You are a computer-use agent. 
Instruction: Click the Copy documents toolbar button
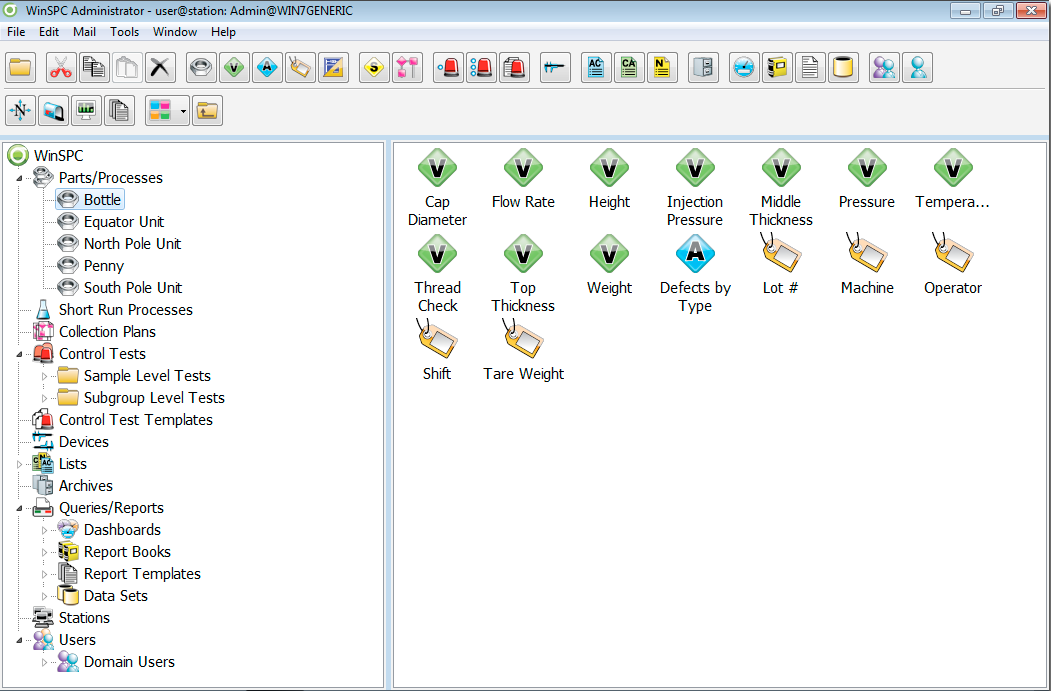coord(94,68)
